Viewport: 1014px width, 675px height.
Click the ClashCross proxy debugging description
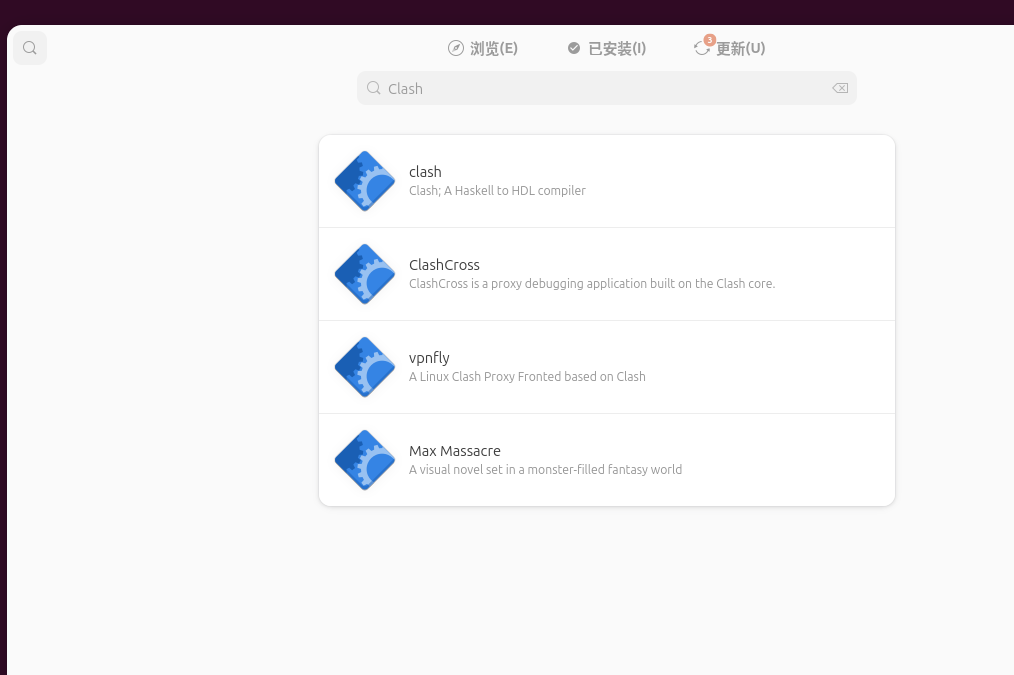[592, 284]
